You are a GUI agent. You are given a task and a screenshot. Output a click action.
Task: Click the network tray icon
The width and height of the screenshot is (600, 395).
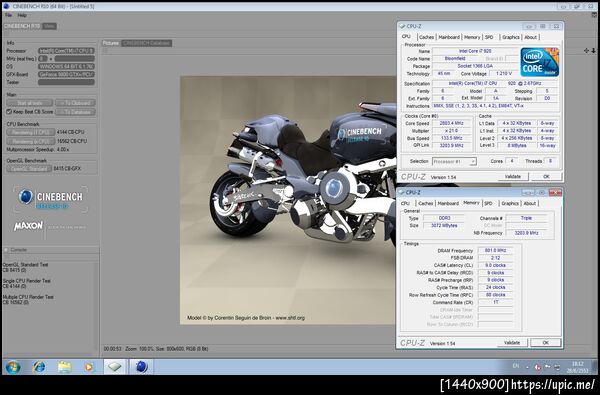pos(557,367)
